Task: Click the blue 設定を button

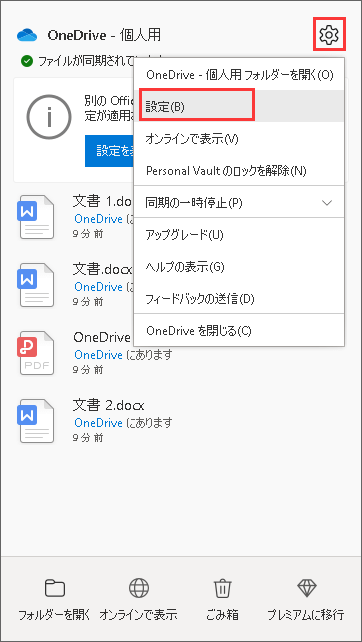Action: (109, 151)
